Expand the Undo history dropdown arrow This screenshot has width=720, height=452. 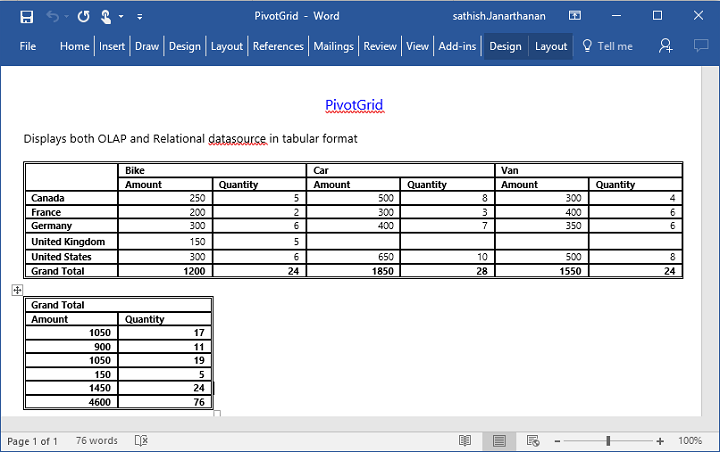66,17
